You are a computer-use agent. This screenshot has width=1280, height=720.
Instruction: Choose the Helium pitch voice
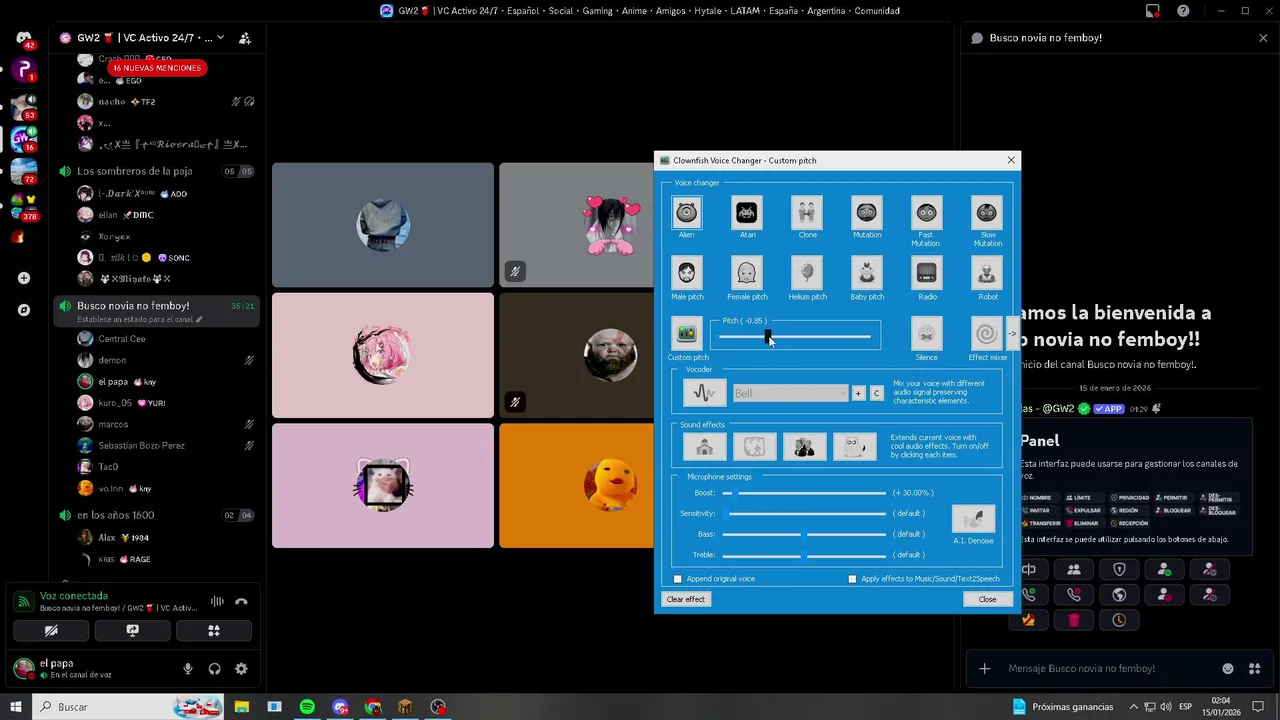coord(807,272)
